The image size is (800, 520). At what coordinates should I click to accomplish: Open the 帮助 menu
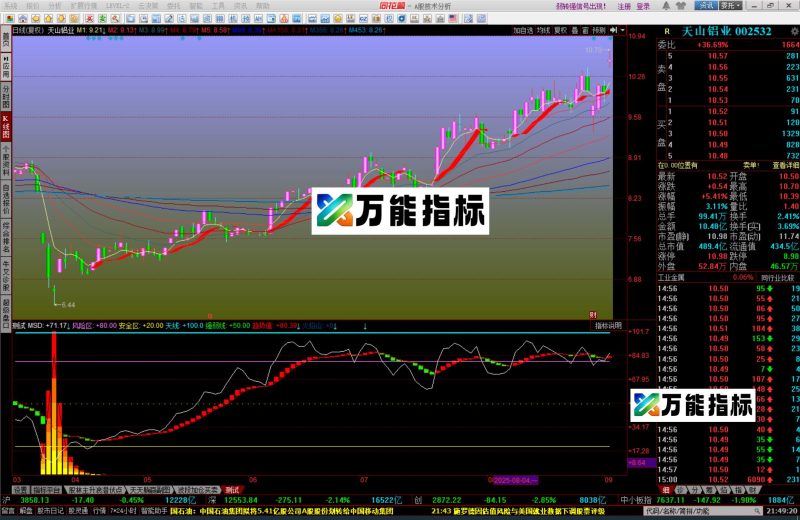tap(262, 6)
